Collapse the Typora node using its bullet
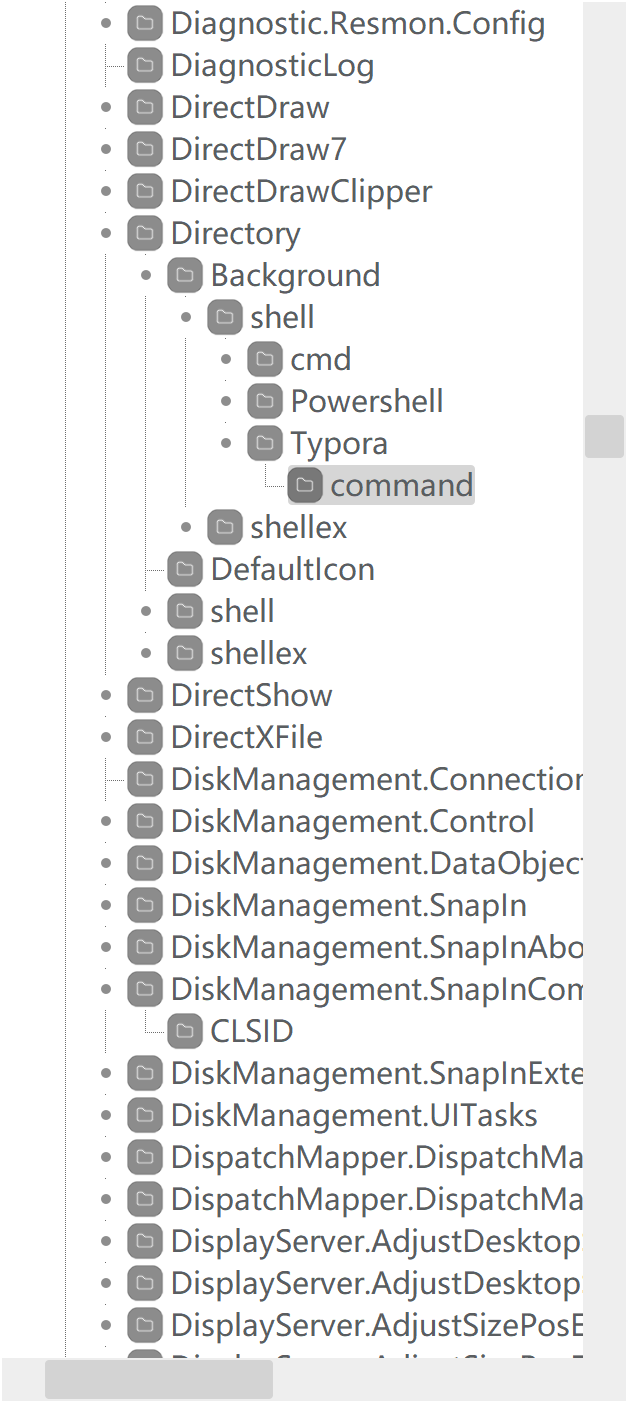The width and height of the screenshot is (628, 1403). point(227,443)
